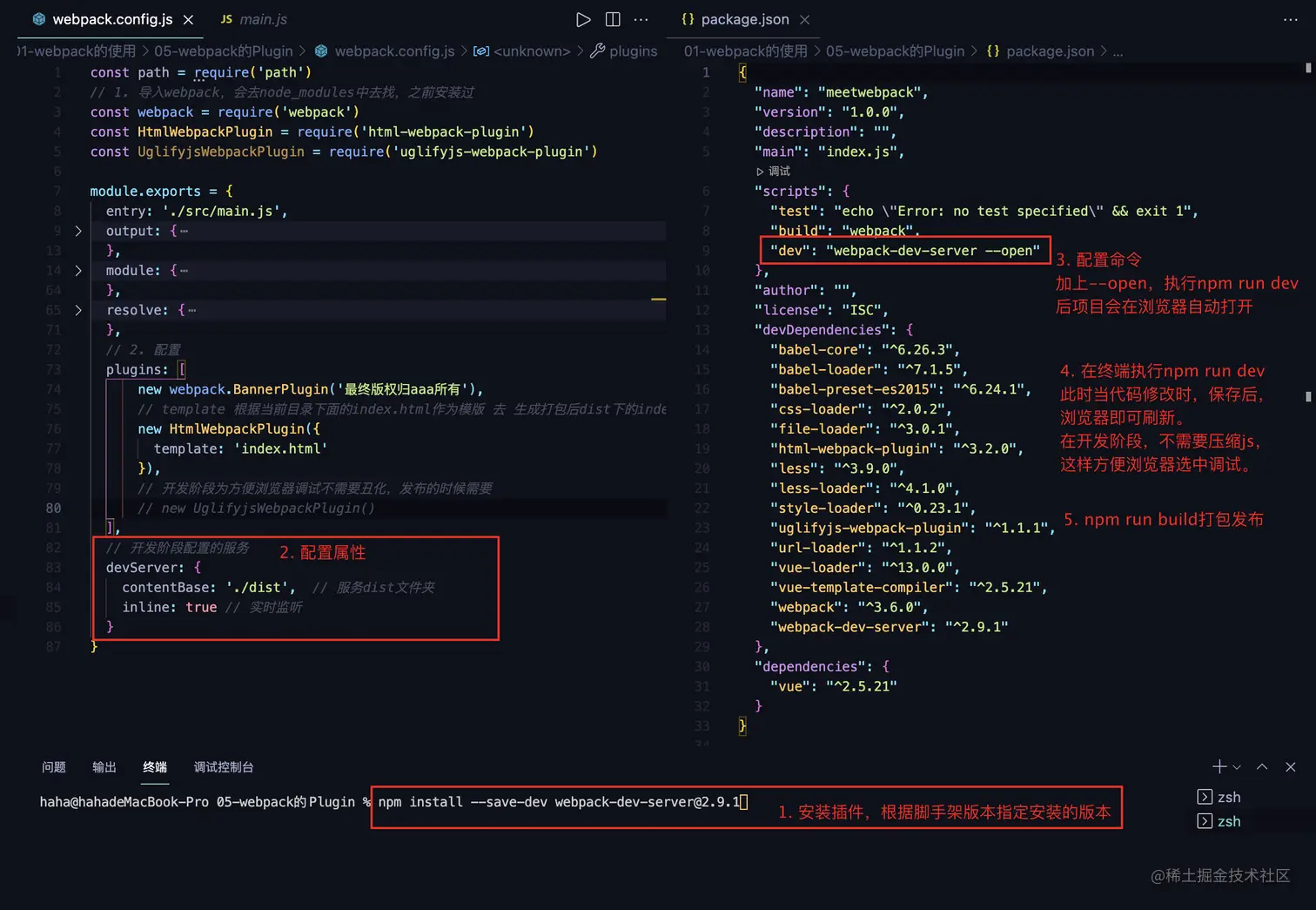Image resolution: width=1316 pixels, height=910 pixels.
Task: Click the entry './src/main.js' line
Action: click(x=197, y=212)
